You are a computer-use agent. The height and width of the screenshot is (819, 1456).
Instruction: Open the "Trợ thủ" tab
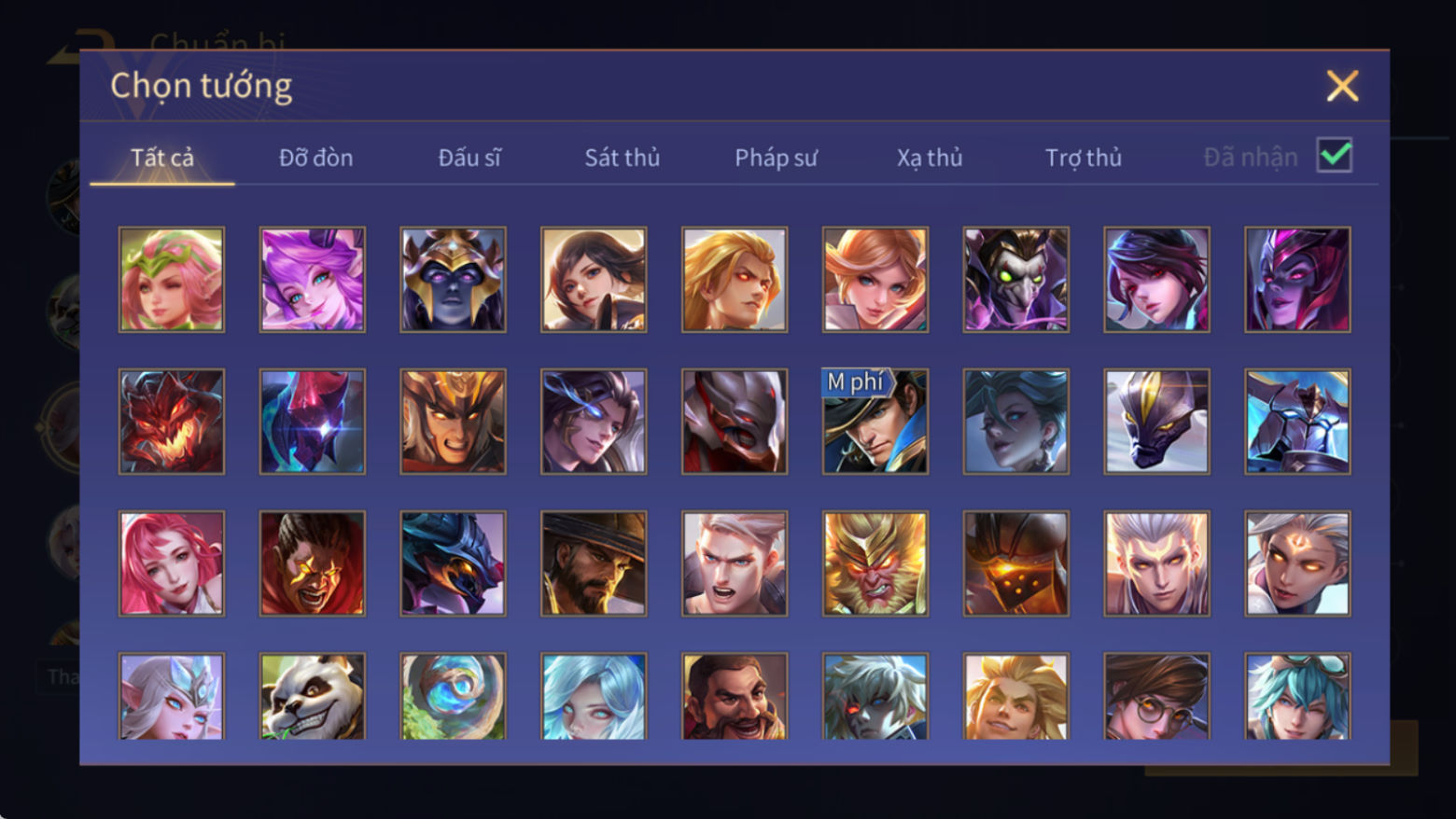(x=1083, y=158)
